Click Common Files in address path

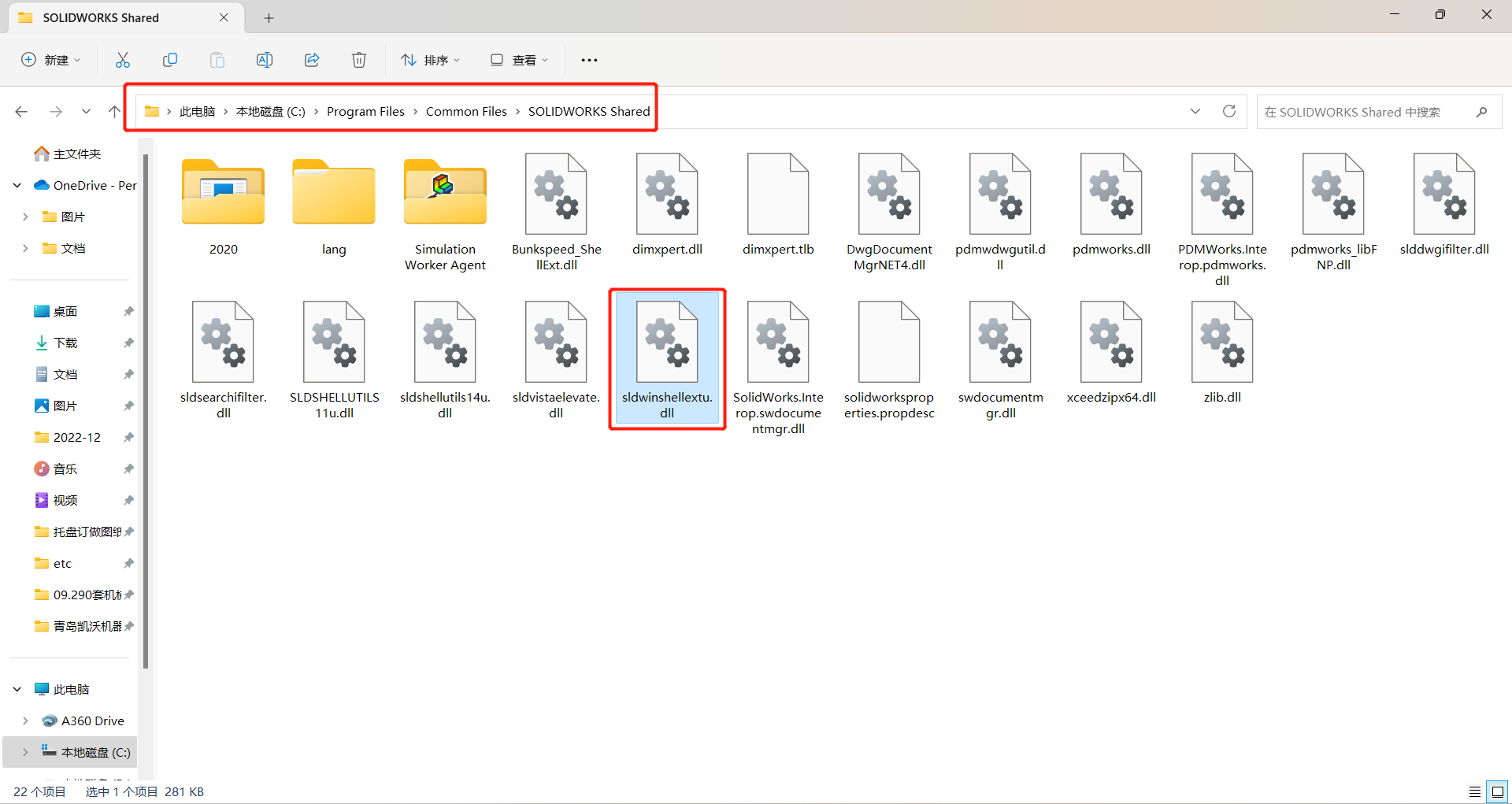tap(466, 111)
